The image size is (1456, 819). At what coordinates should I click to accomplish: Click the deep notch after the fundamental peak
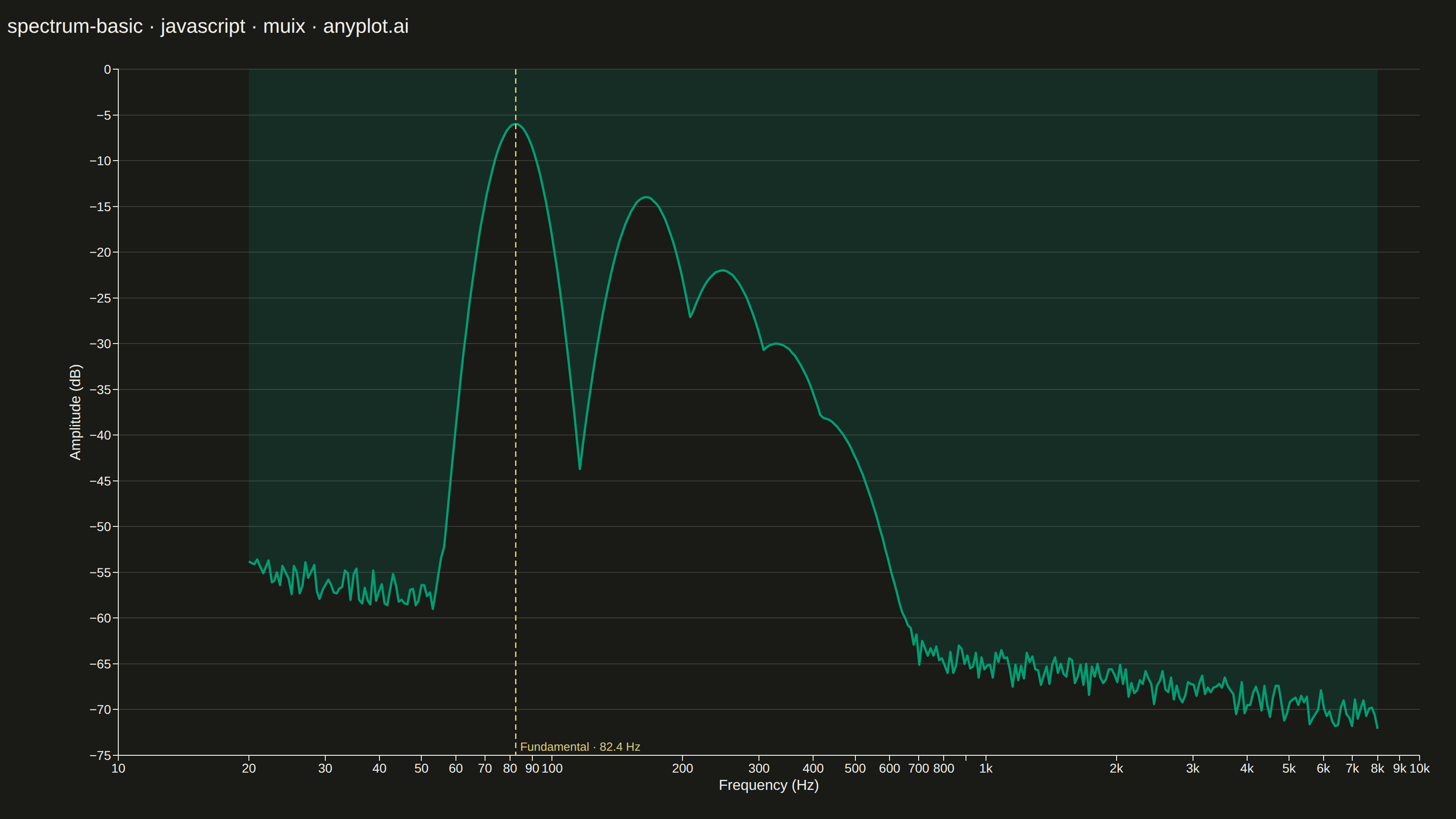tap(580, 468)
